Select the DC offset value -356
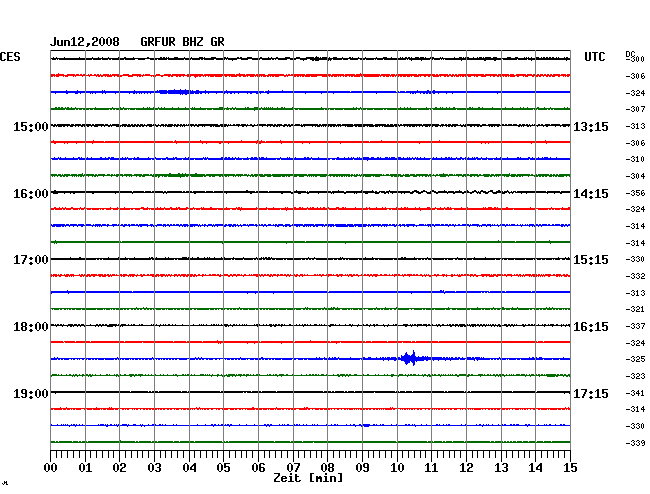 click(x=635, y=193)
